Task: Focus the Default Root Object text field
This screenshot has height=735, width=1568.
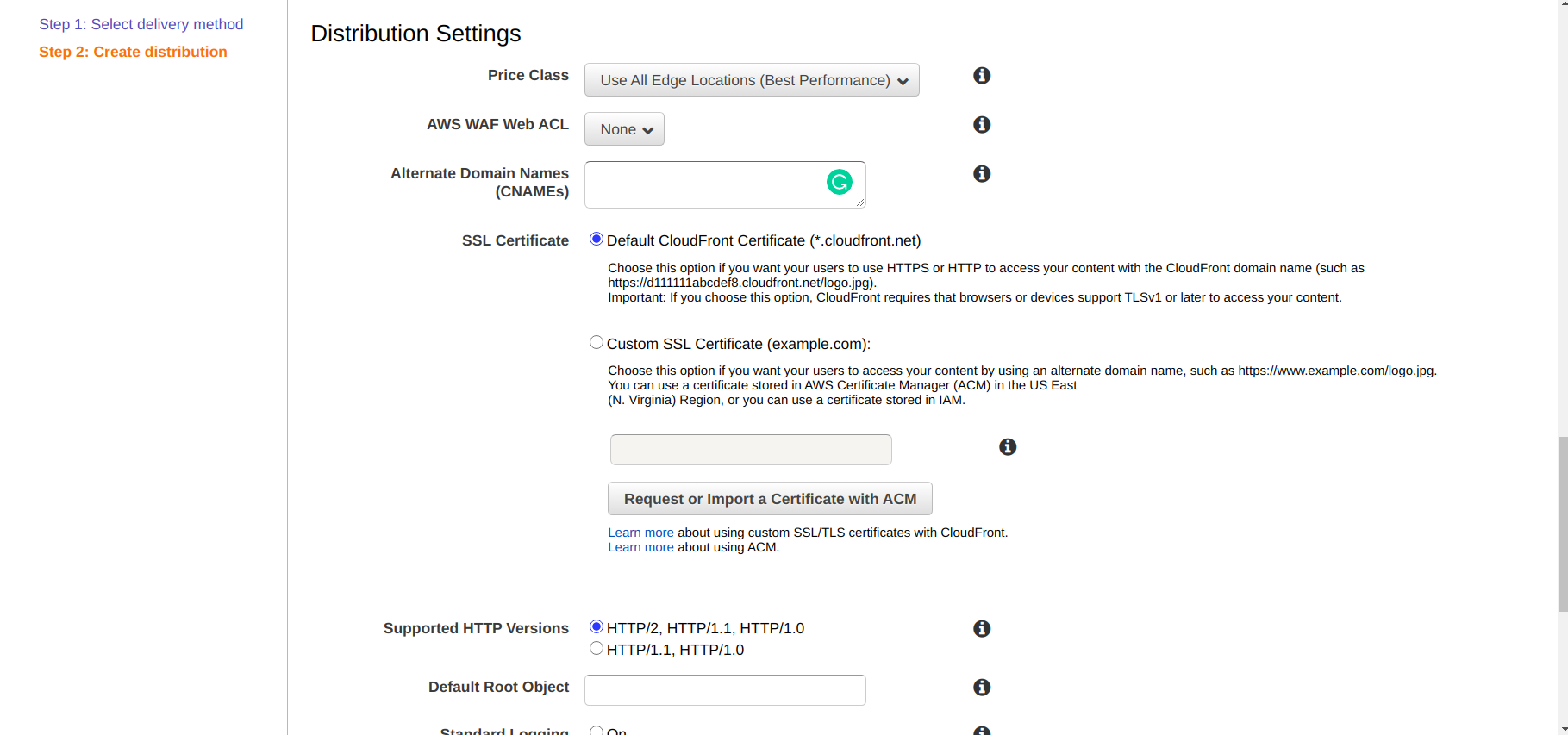Action: click(725, 690)
